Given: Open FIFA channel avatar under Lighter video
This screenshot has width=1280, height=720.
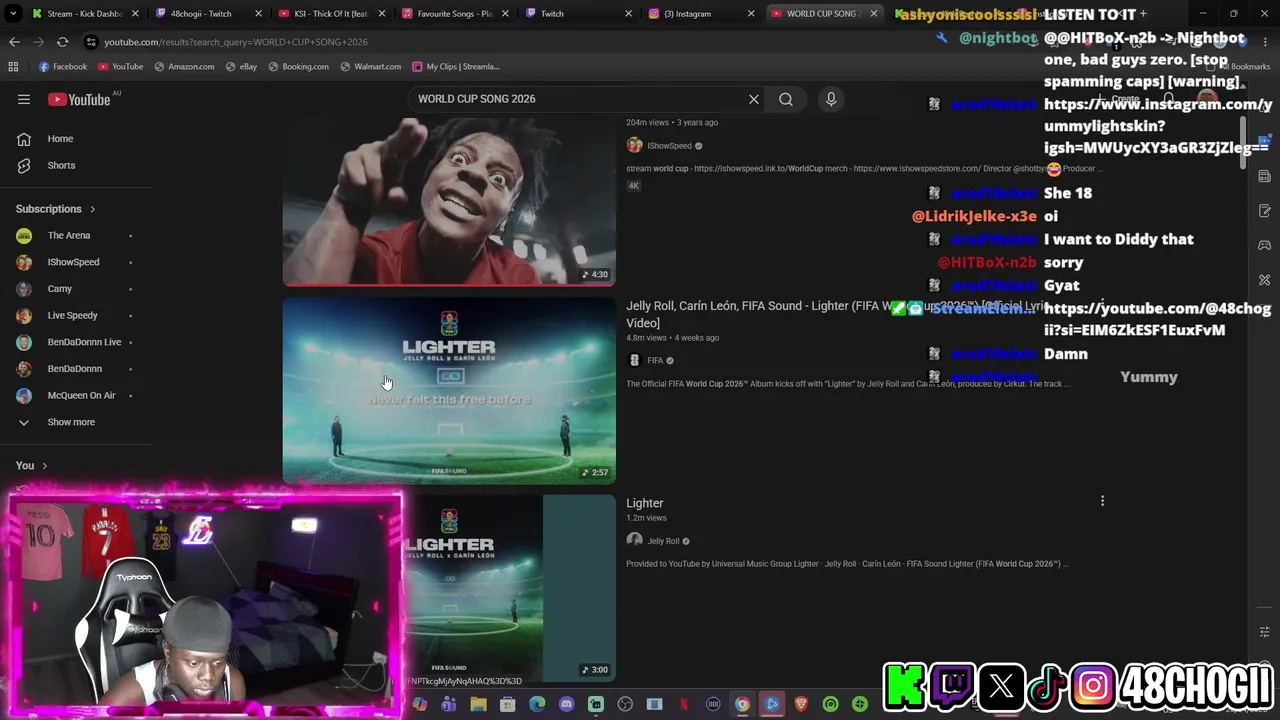Looking at the screenshot, I should (634, 360).
